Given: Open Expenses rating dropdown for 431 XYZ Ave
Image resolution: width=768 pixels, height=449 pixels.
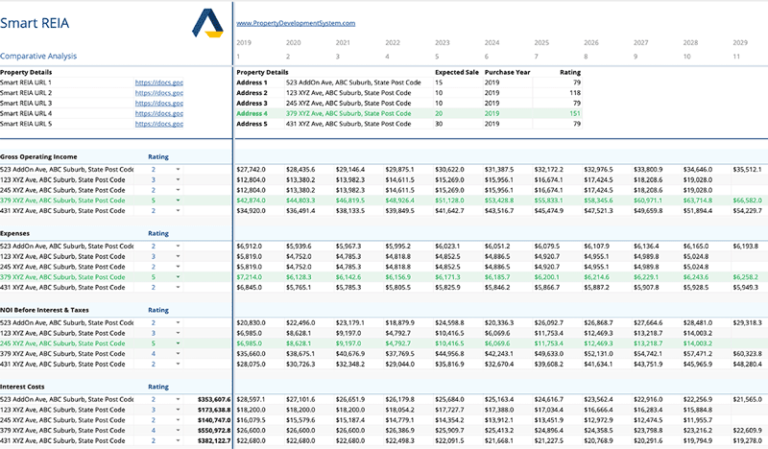Looking at the screenshot, I should [178, 287].
